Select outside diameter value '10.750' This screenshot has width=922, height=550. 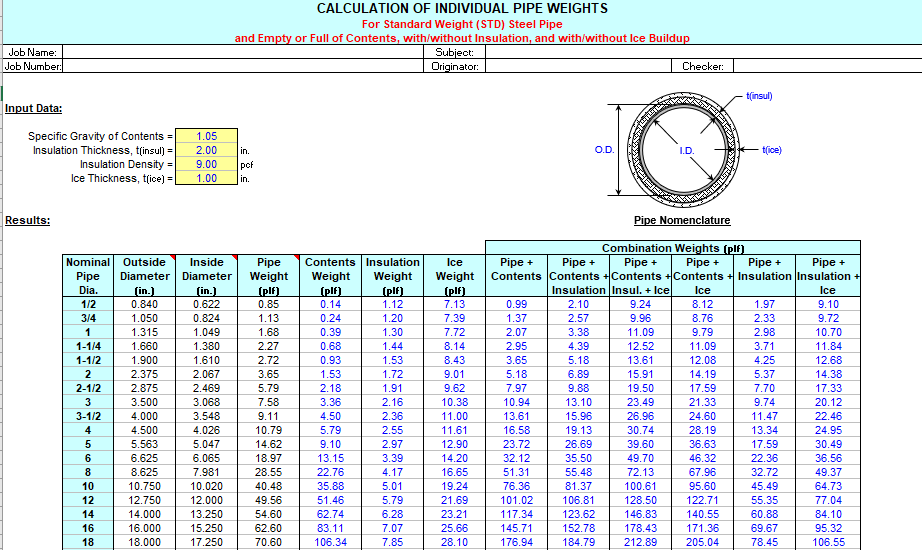pos(145,486)
